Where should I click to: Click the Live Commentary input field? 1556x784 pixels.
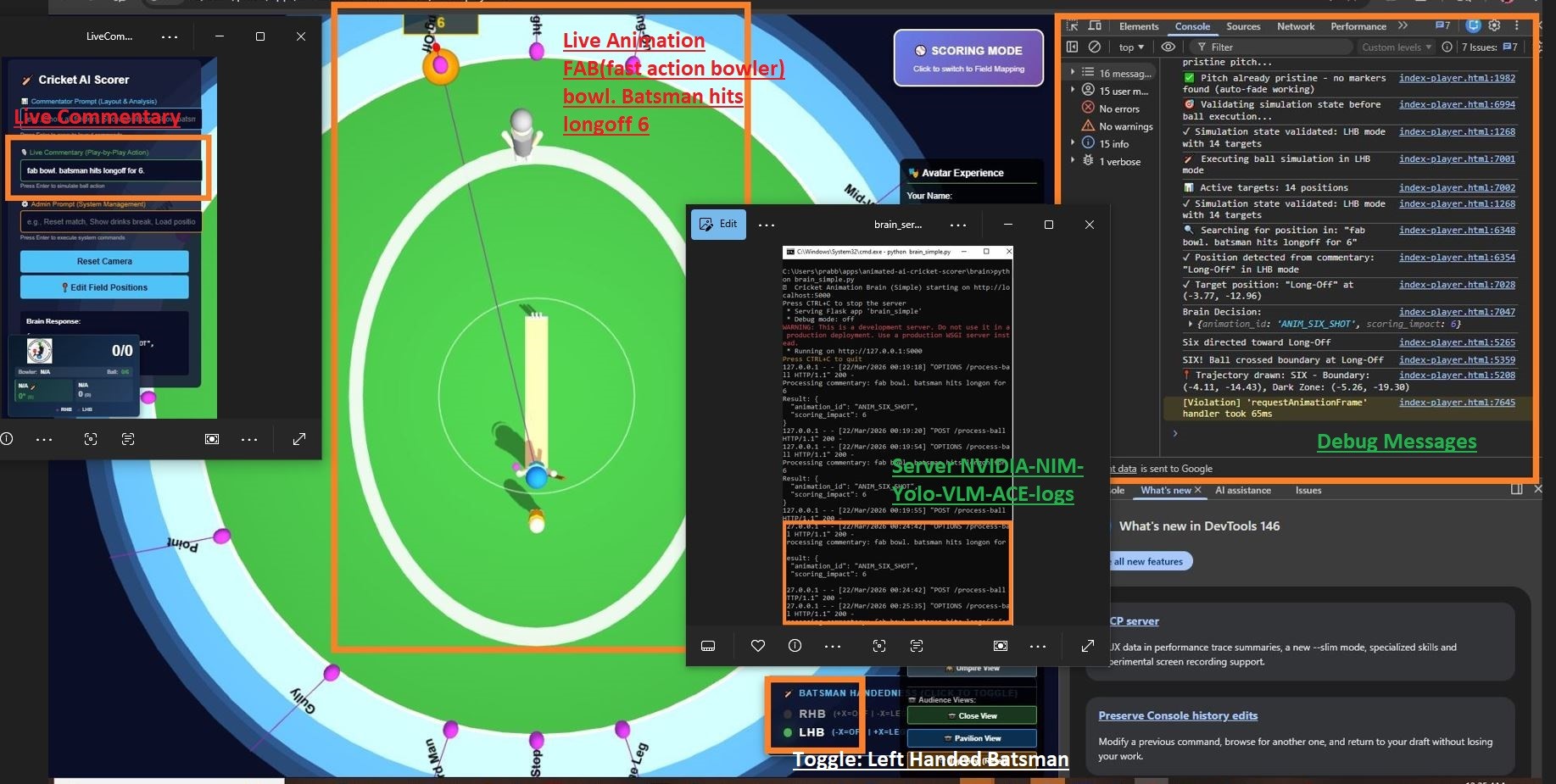[109, 170]
